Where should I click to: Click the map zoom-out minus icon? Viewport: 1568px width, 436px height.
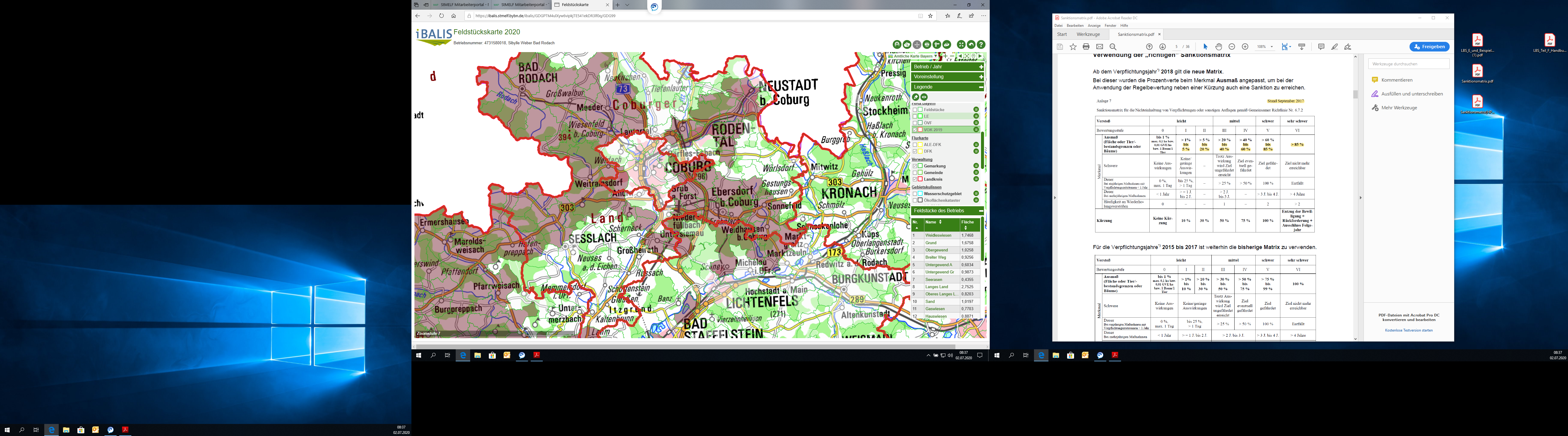(x=953, y=56)
